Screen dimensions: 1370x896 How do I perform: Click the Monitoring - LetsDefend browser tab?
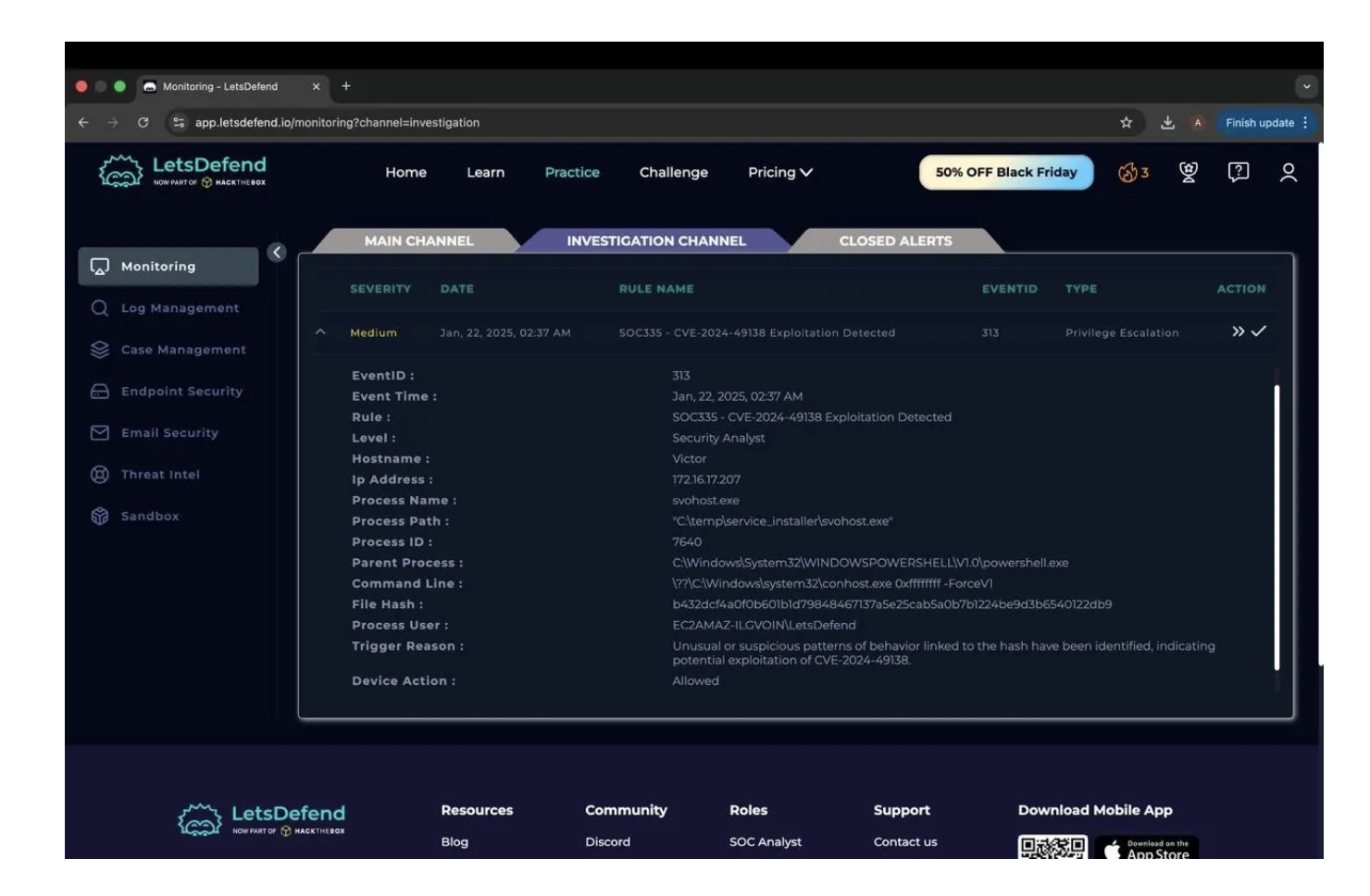pyautogui.click(x=231, y=86)
